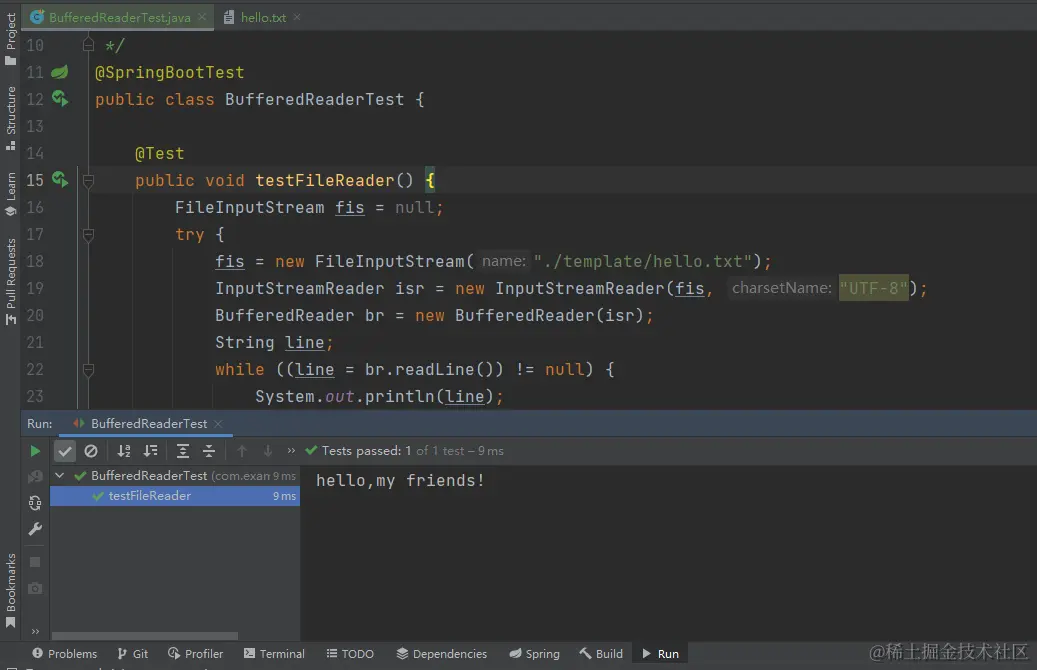Click Spring leaf gutter icon on line 11

coord(60,71)
